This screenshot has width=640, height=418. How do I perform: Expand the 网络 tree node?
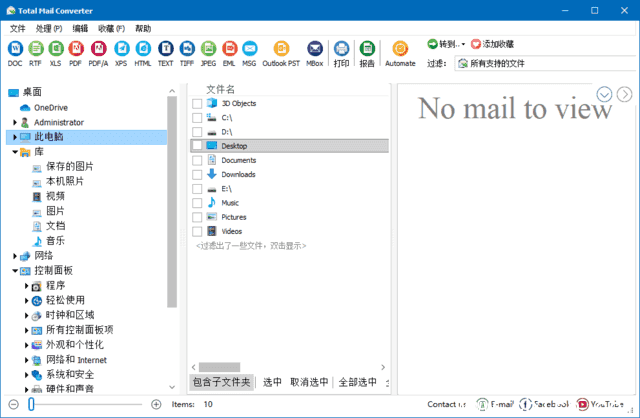15,256
